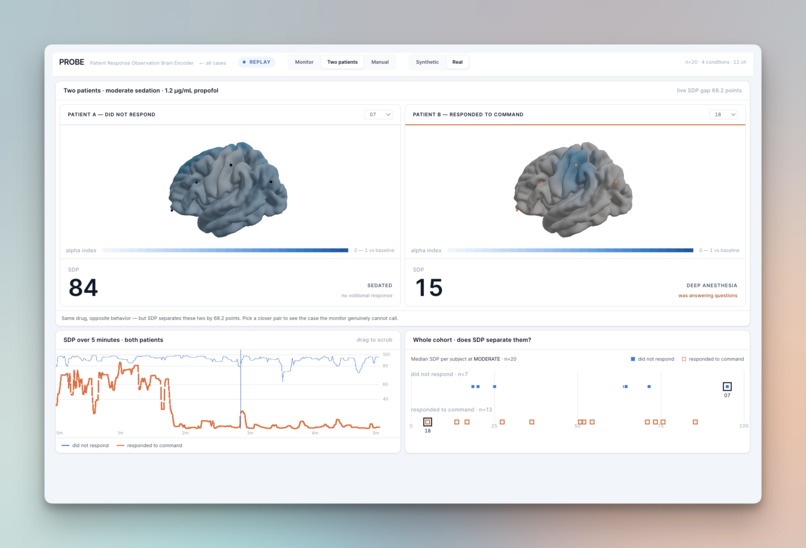Click the 'responded to command' timeline legend entry

click(x=150, y=446)
